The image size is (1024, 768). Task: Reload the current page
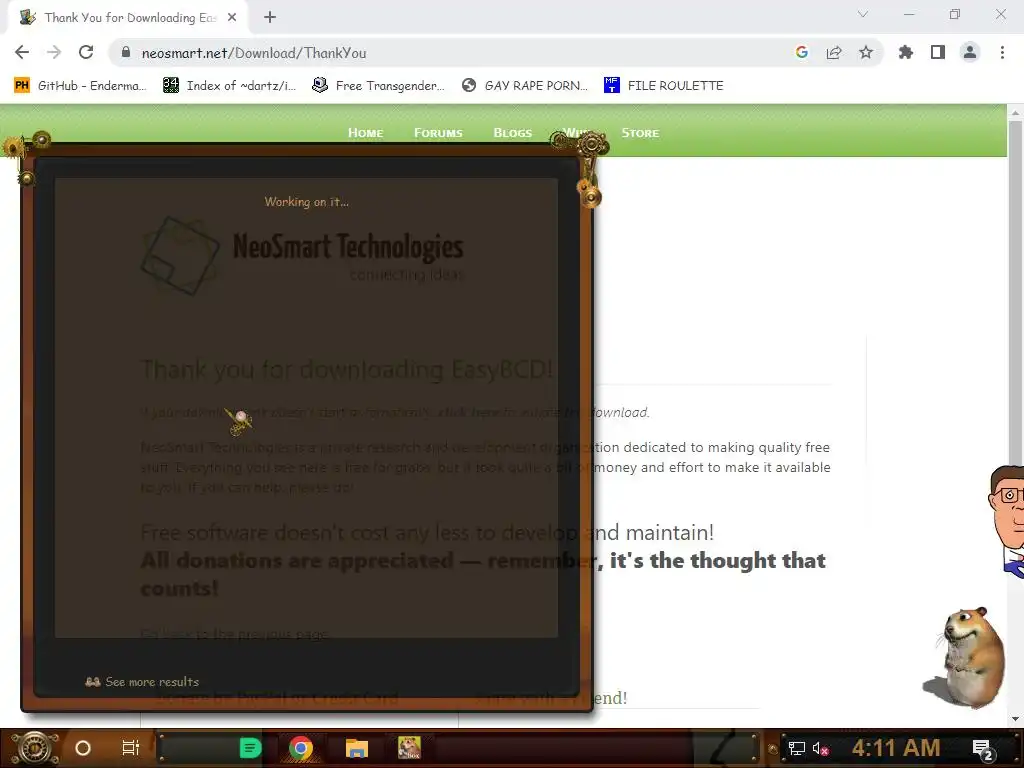coord(86,52)
